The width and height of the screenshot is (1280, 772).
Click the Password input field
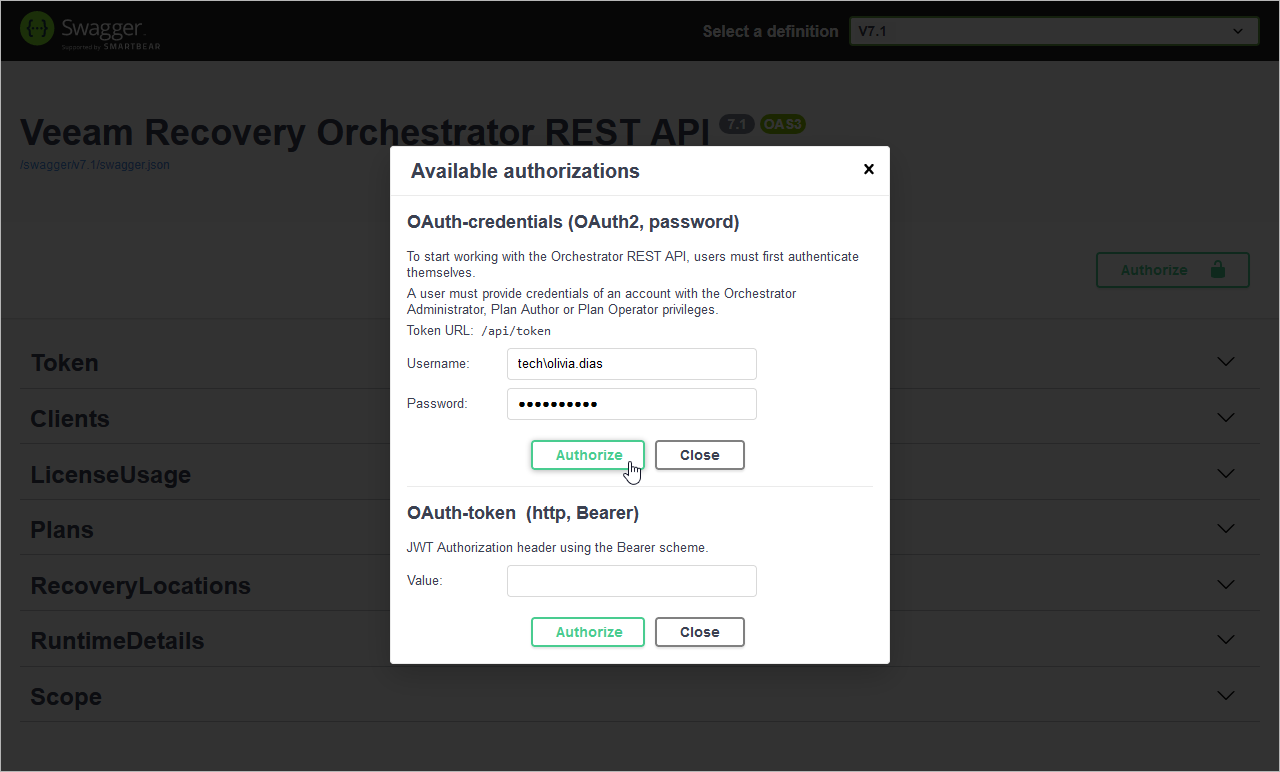(632, 404)
